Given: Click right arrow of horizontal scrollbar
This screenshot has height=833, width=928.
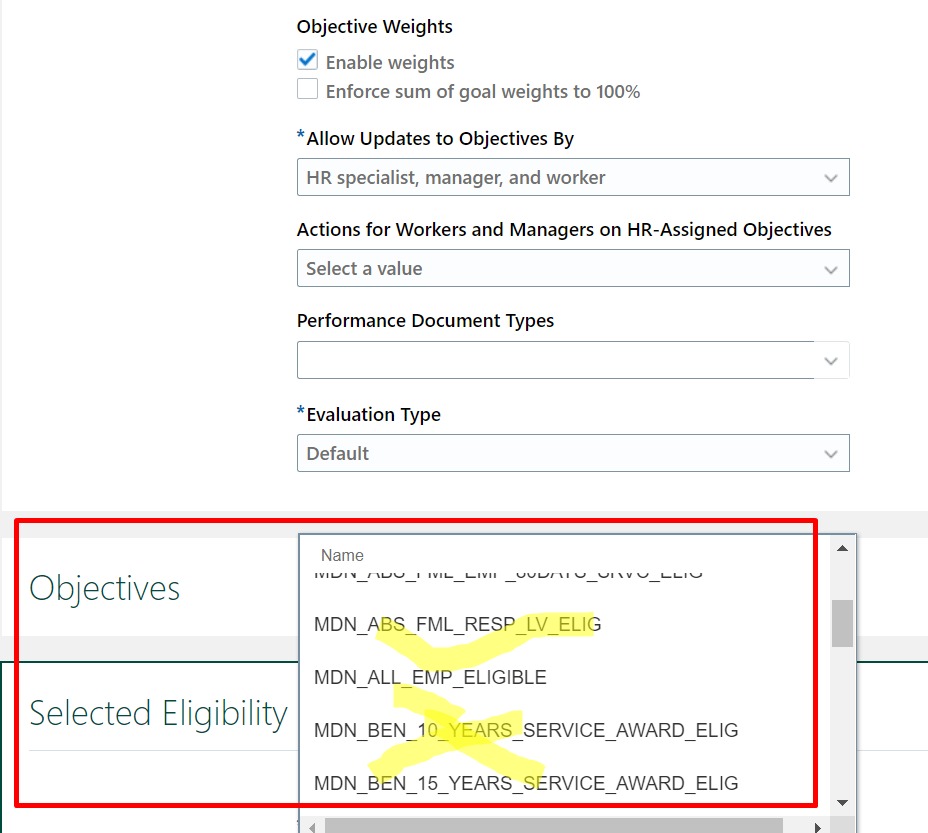Looking at the screenshot, I should pos(817,825).
